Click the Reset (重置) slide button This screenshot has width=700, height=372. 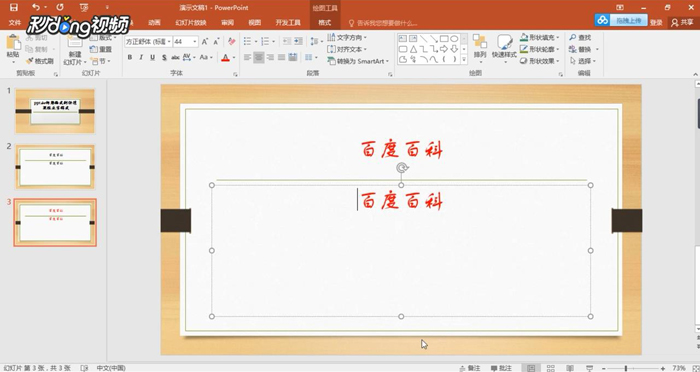[x=101, y=49]
